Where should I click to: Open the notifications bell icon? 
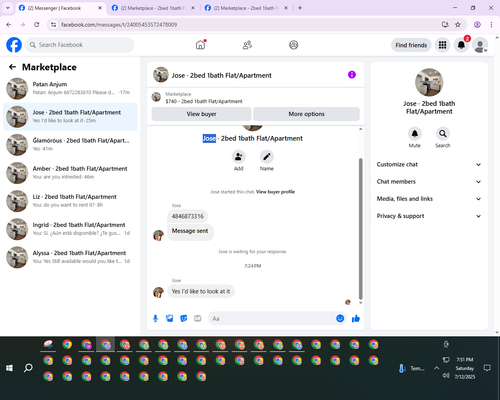pyautogui.click(x=461, y=45)
